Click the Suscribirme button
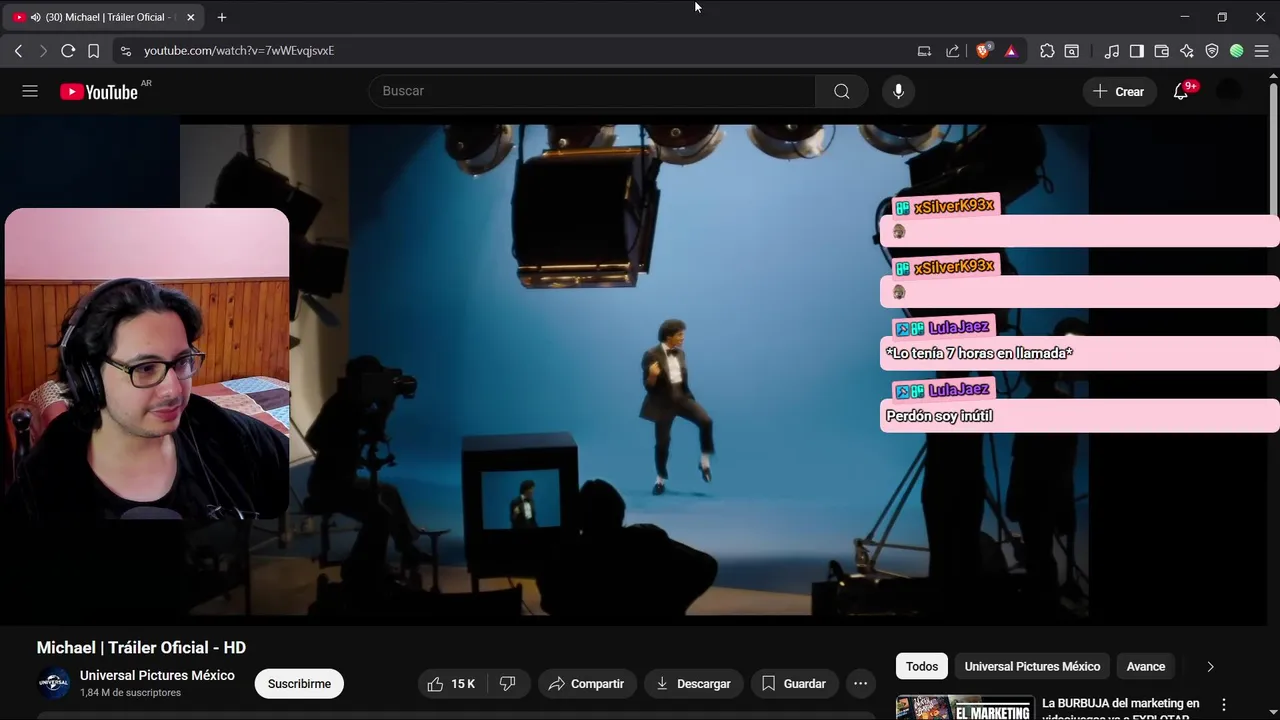This screenshot has height=720, width=1280. tap(299, 684)
